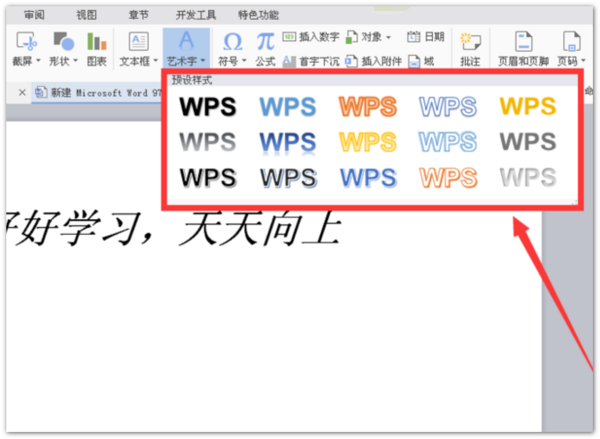Choose the solid black WPS preset style
Screen dimensions: 600x439
pos(208,106)
